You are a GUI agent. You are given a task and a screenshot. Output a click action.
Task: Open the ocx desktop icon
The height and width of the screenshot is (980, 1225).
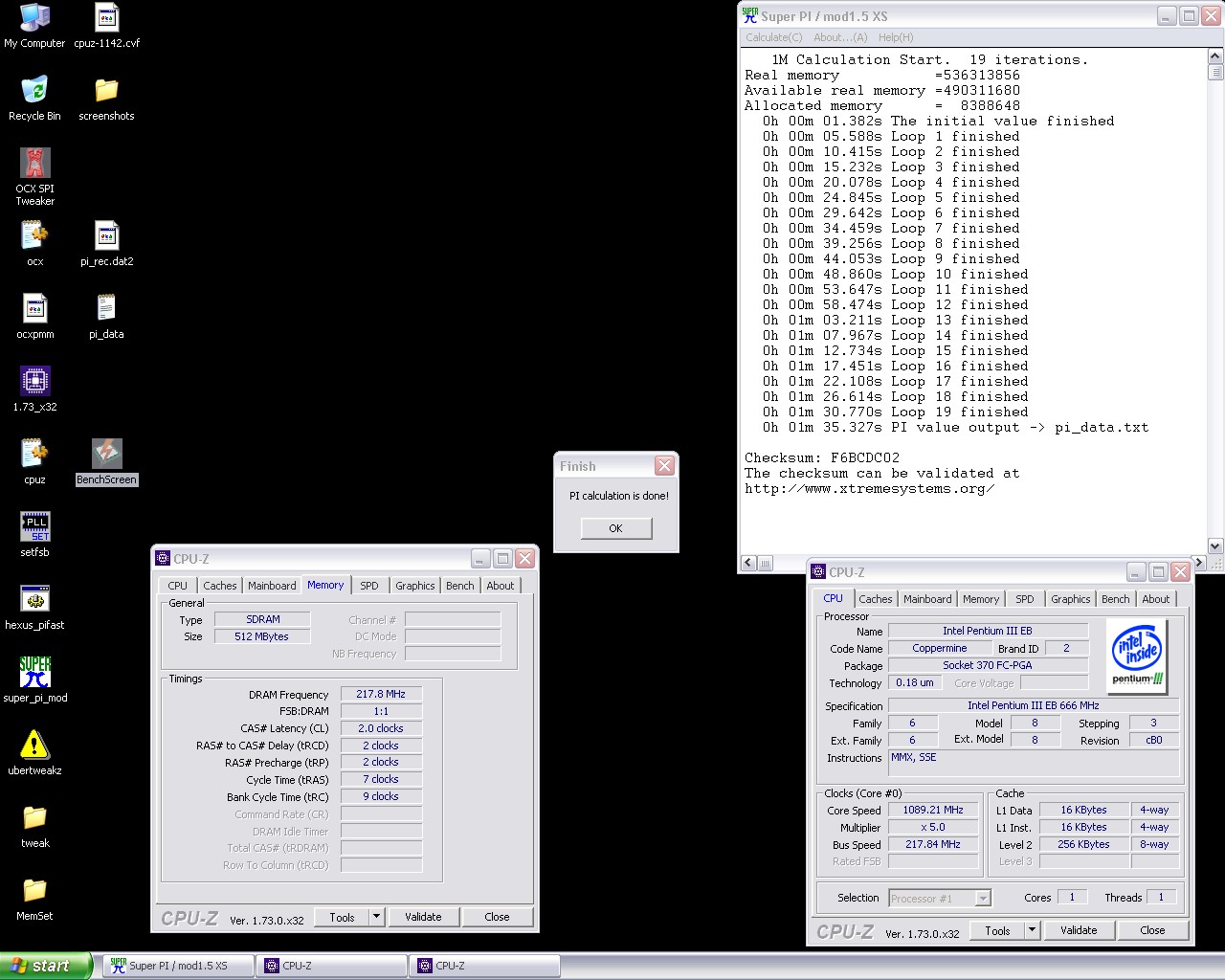[x=34, y=243]
